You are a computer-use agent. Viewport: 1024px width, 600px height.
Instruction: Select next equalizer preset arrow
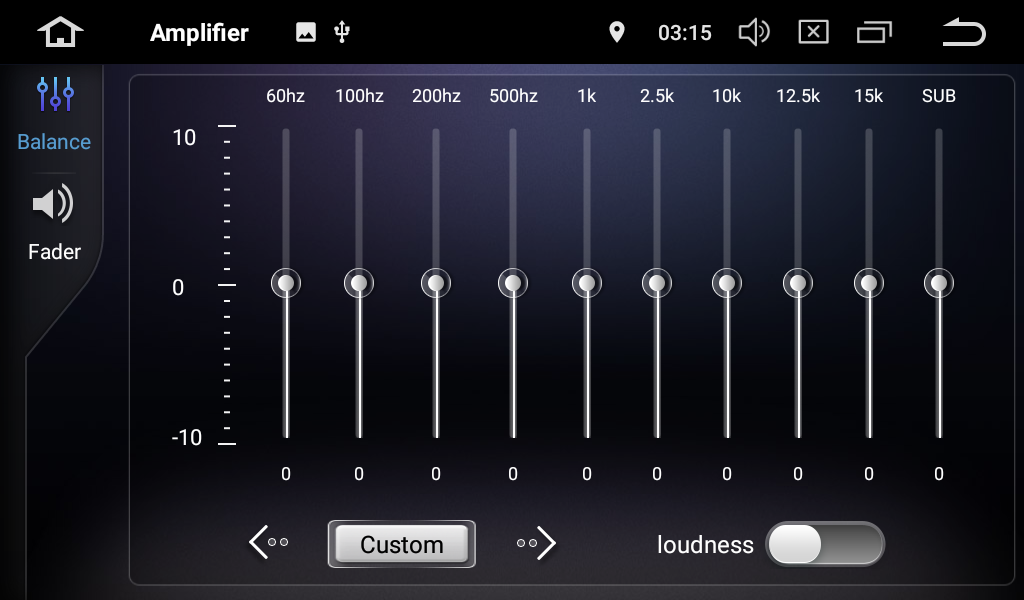(537, 543)
